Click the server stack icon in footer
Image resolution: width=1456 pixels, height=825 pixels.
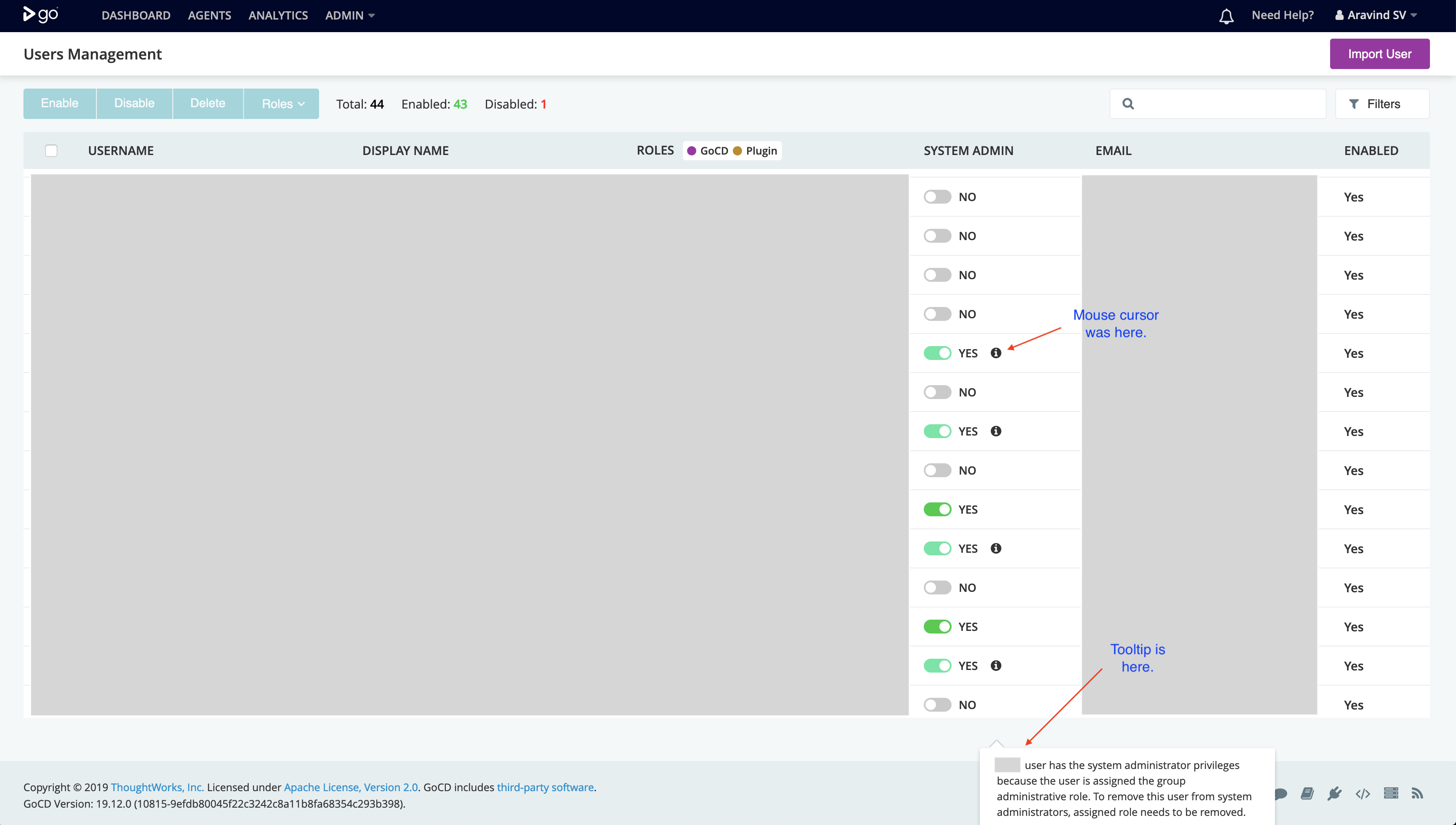(x=1391, y=793)
